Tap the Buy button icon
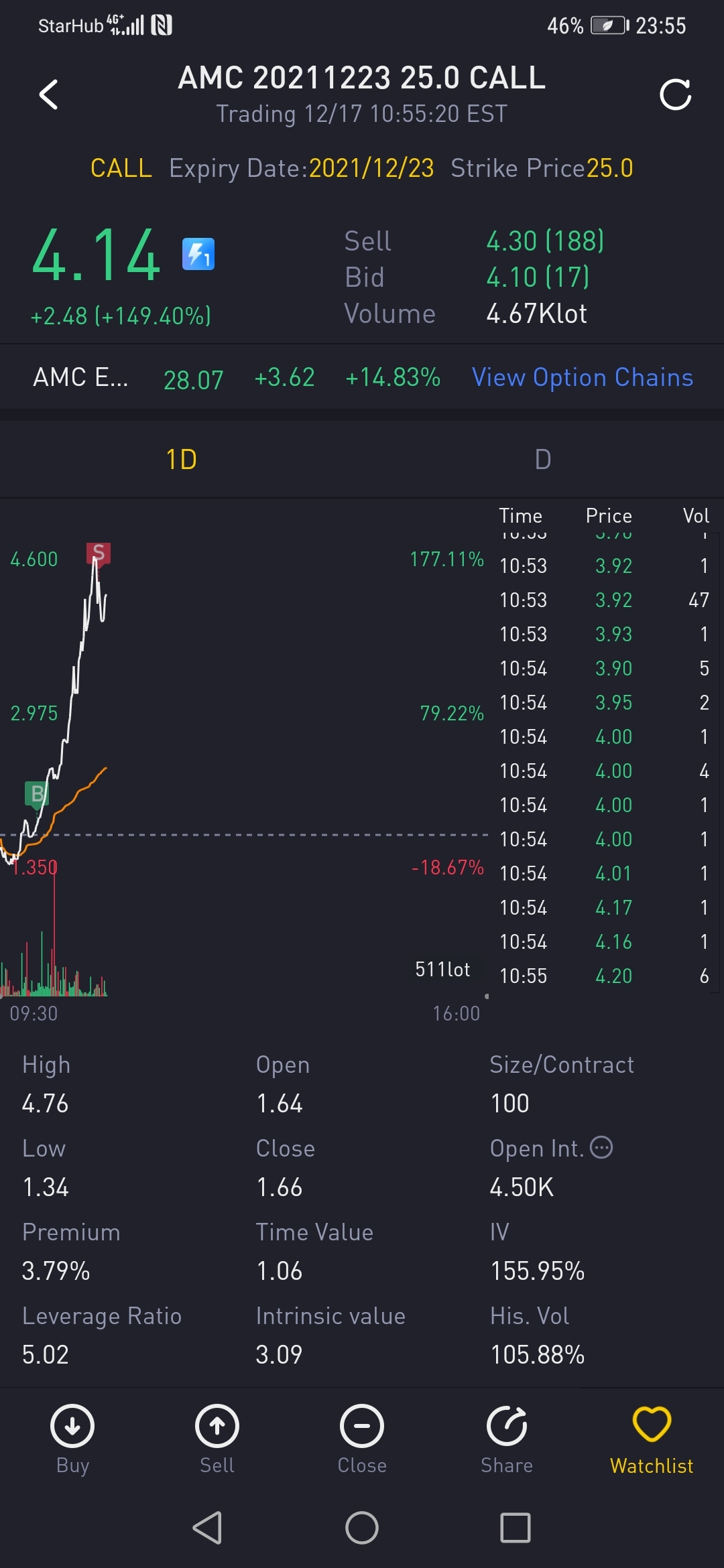The image size is (724, 1568). tap(72, 1426)
